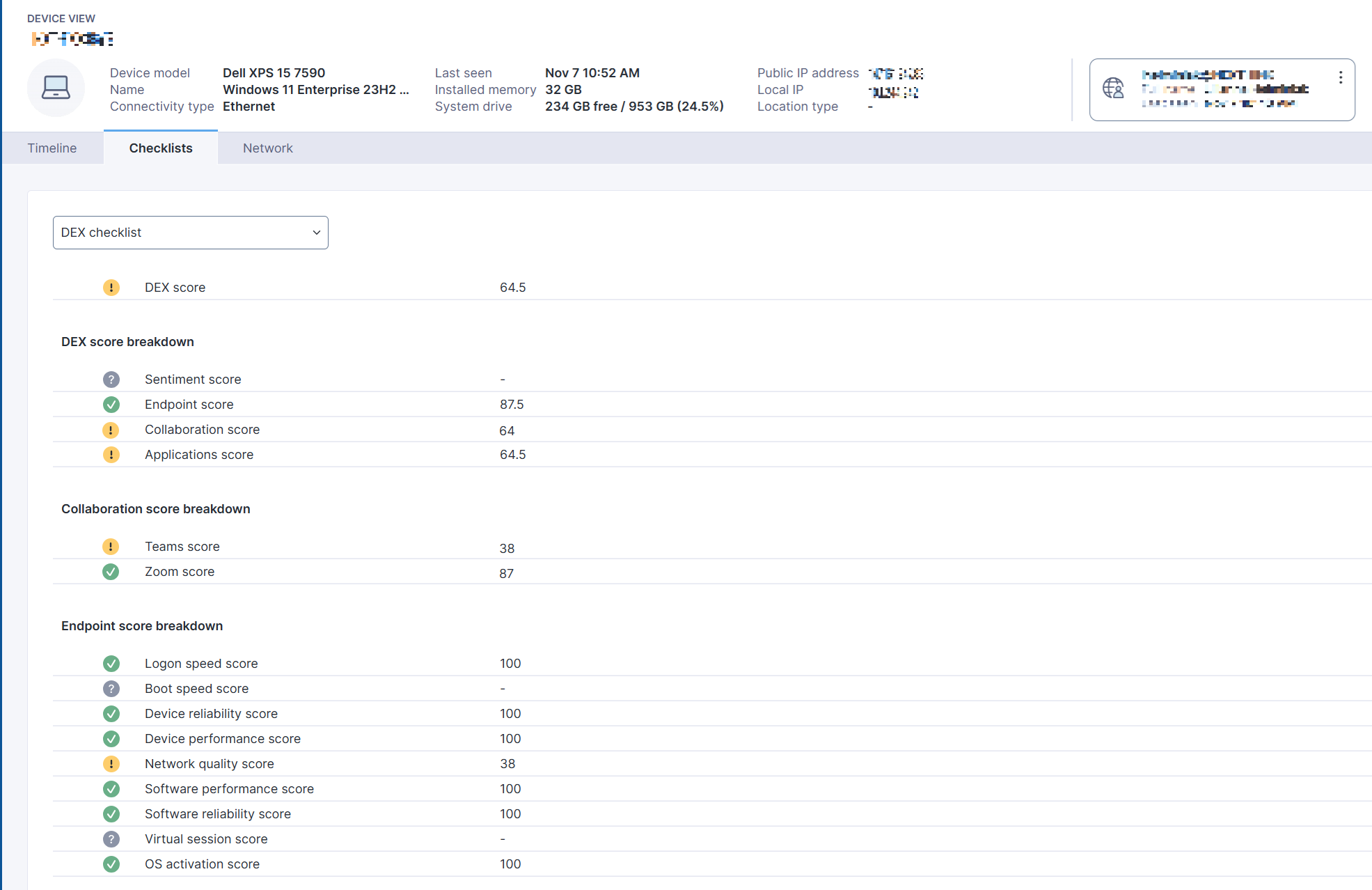1372x890 pixels.
Task: Switch to the Timeline tab
Action: (52, 148)
